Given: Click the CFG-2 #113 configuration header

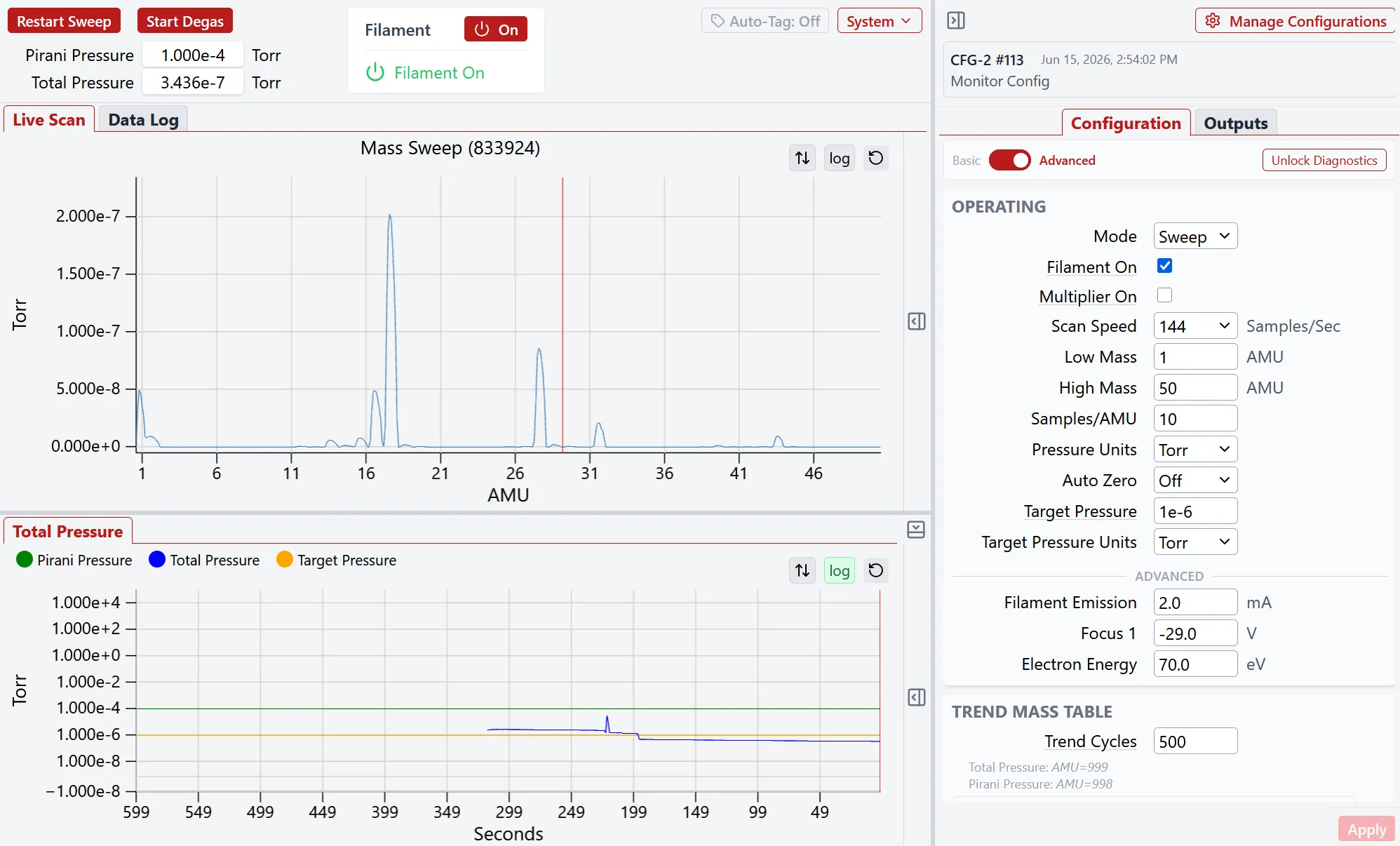Looking at the screenshot, I should point(987,60).
